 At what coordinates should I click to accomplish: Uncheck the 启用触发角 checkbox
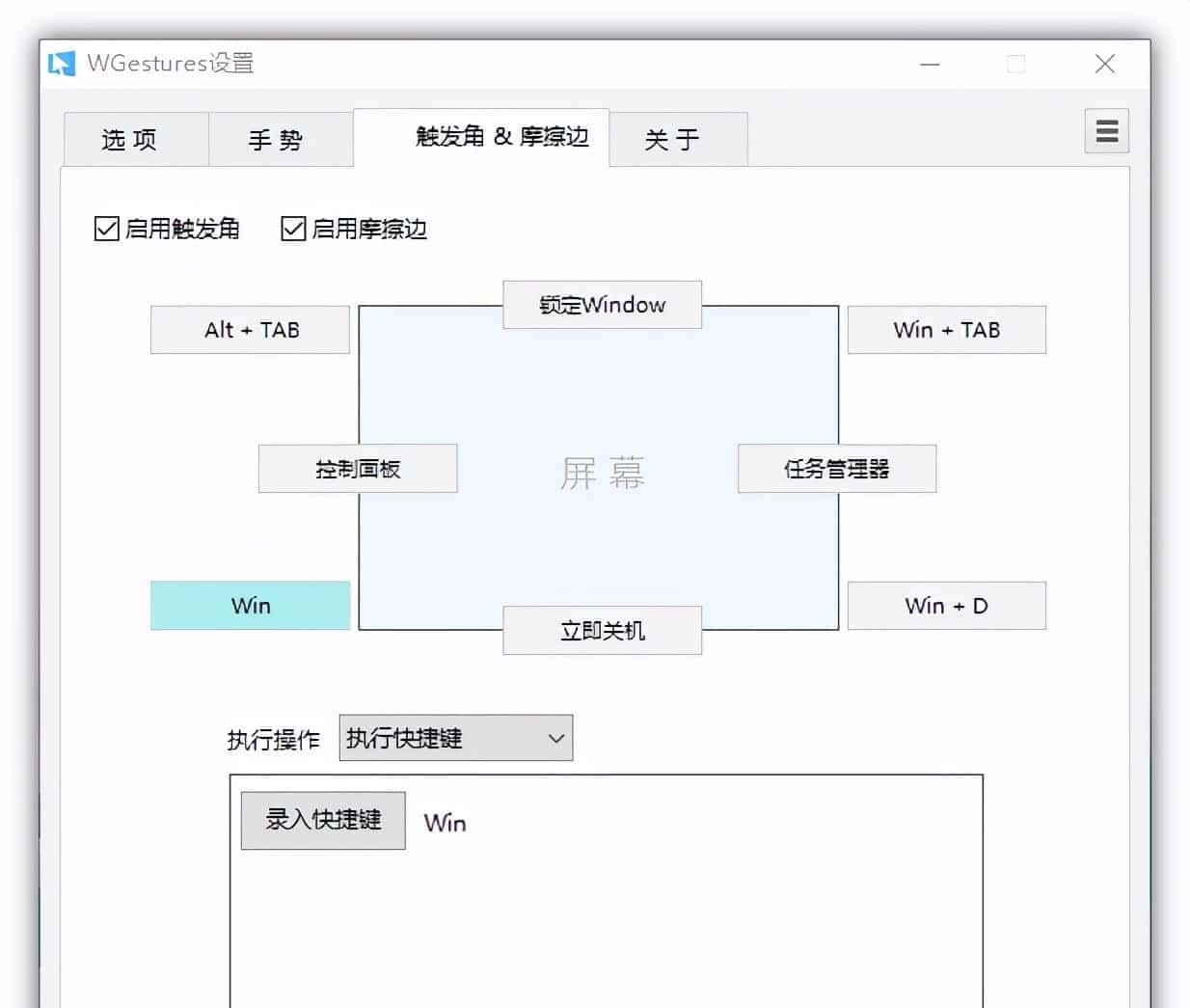[x=106, y=229]
